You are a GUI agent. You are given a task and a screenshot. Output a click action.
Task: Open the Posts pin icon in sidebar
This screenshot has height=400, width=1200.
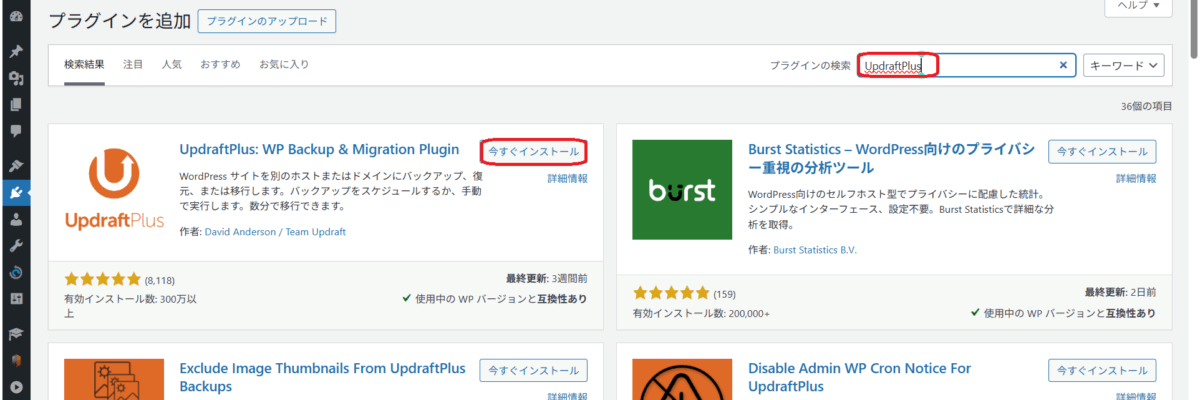pyautogui.click(x=15, y=52)
